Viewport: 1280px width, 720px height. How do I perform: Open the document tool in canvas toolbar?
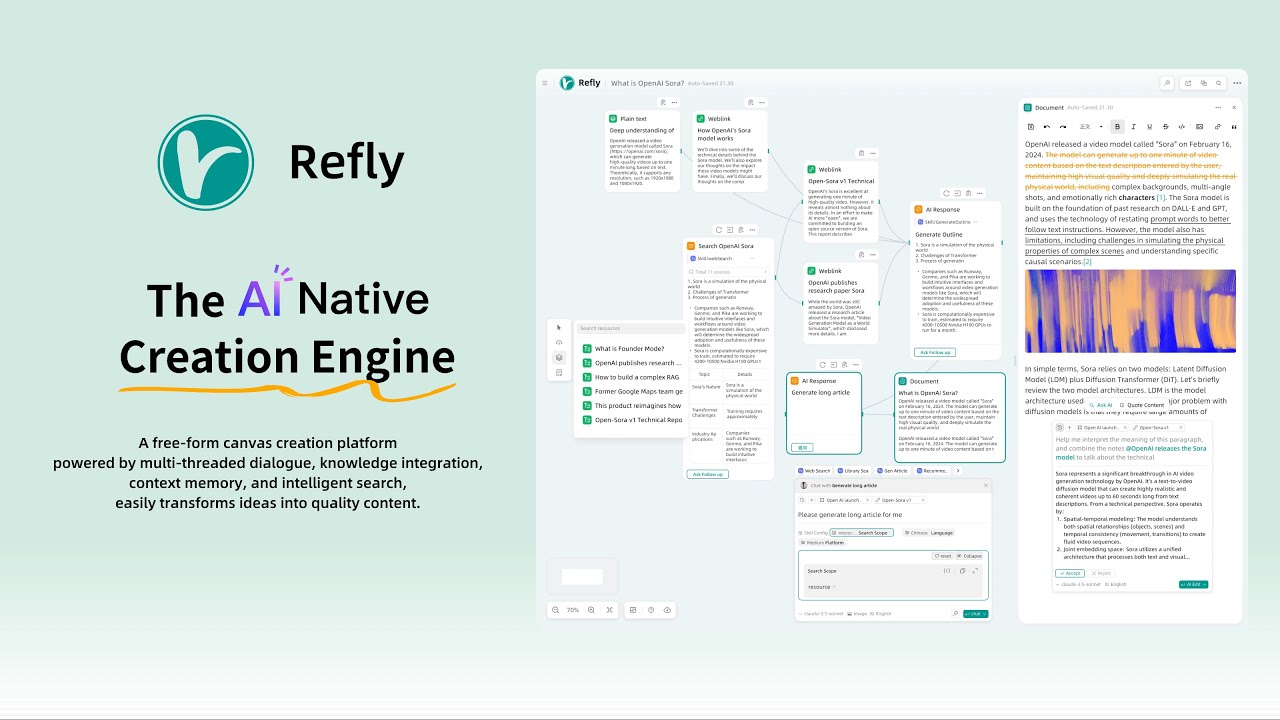coord(559,373)
